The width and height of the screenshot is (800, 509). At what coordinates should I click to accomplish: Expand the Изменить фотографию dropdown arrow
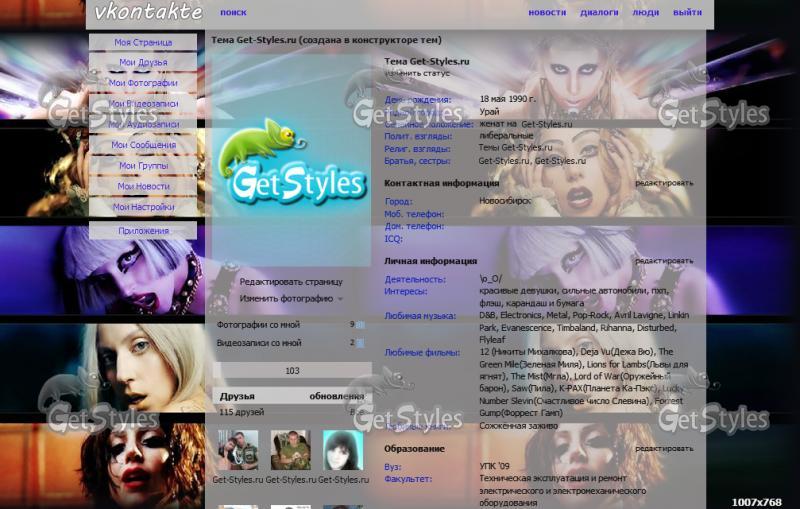(x=340, y=299)
